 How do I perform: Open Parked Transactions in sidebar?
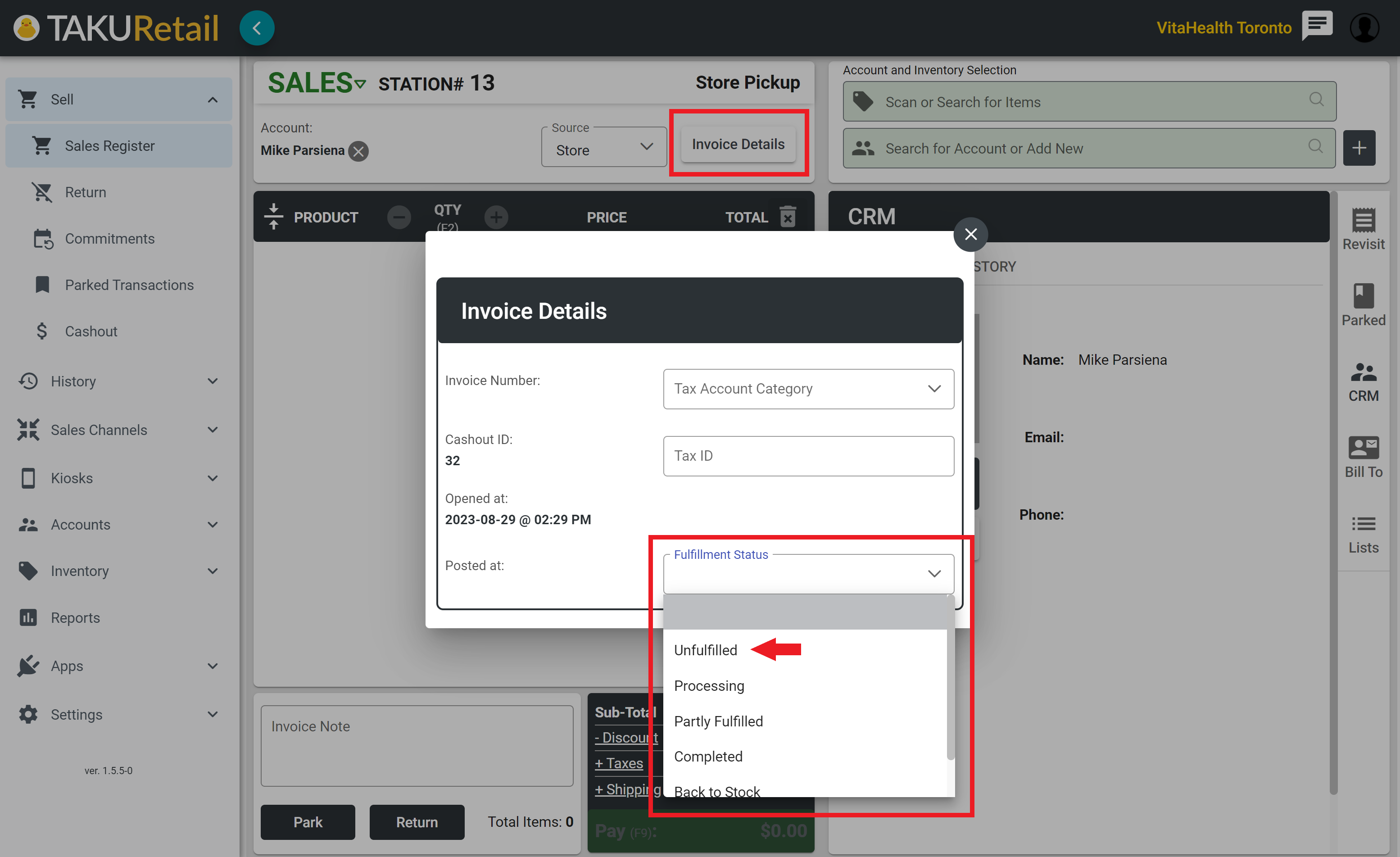point(129,285)
